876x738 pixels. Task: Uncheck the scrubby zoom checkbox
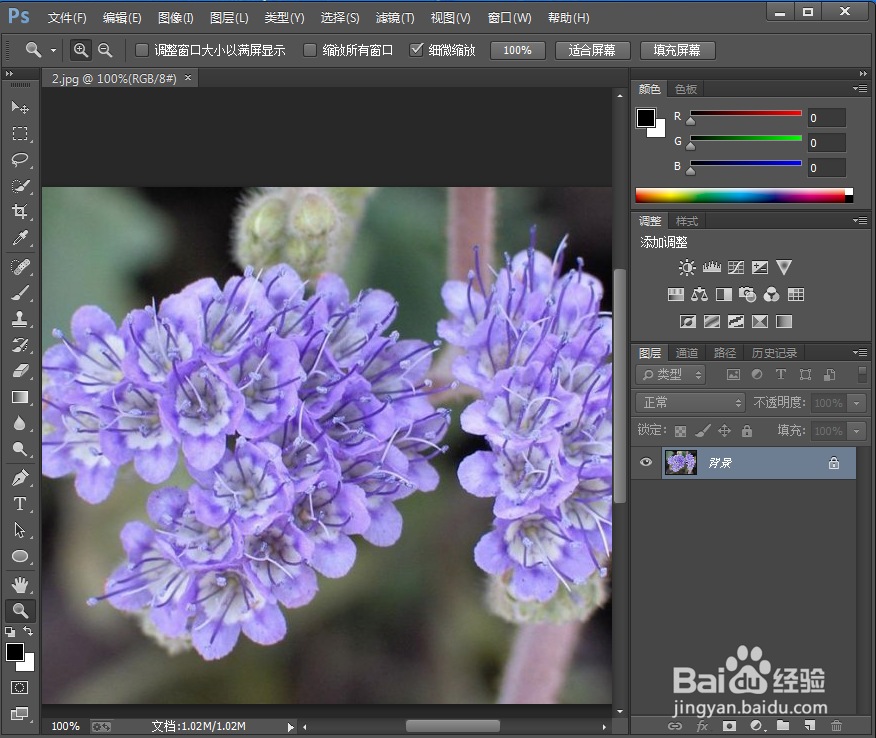click(417, 50)
